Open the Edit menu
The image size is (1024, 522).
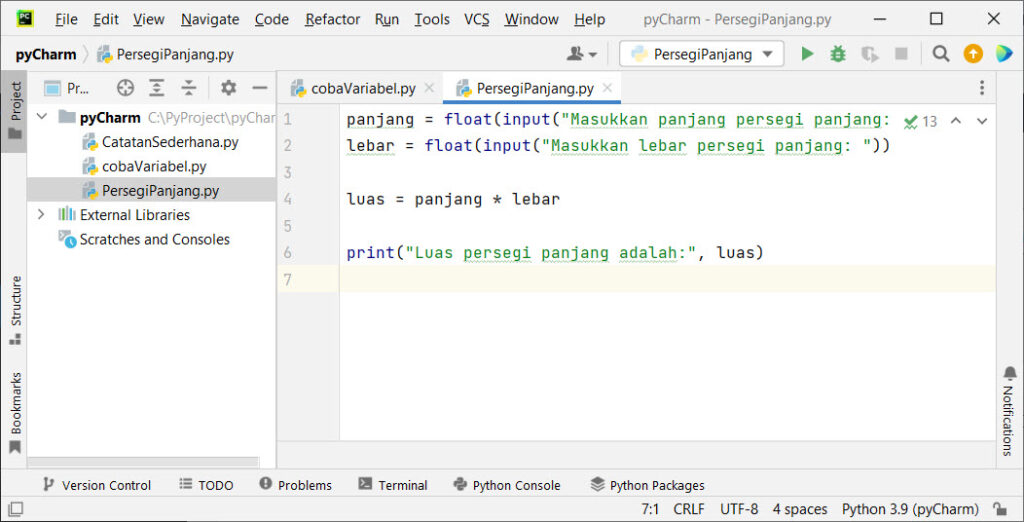tap(106, 20)
